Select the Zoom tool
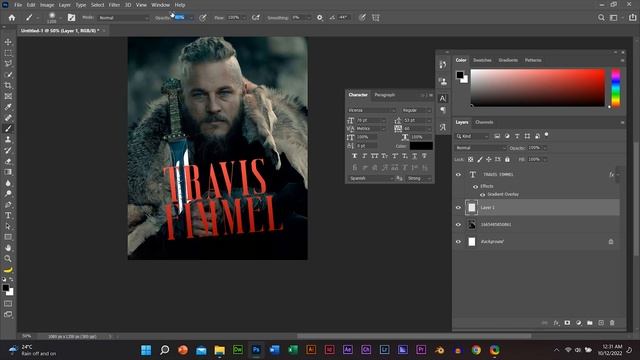 tap(8, 258)
